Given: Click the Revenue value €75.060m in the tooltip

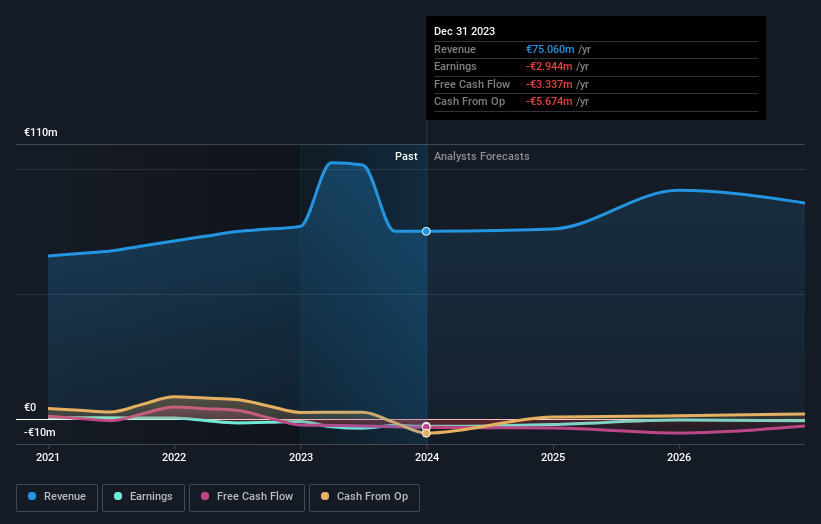Looking at the screenshot, I should coord(550,49).
